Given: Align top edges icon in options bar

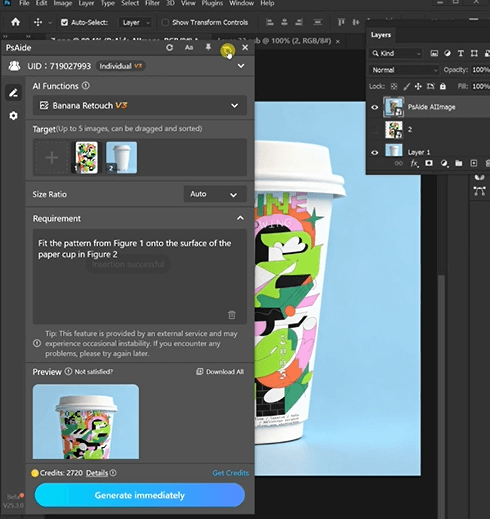Looking at the screenshot, I should [341, 22].
